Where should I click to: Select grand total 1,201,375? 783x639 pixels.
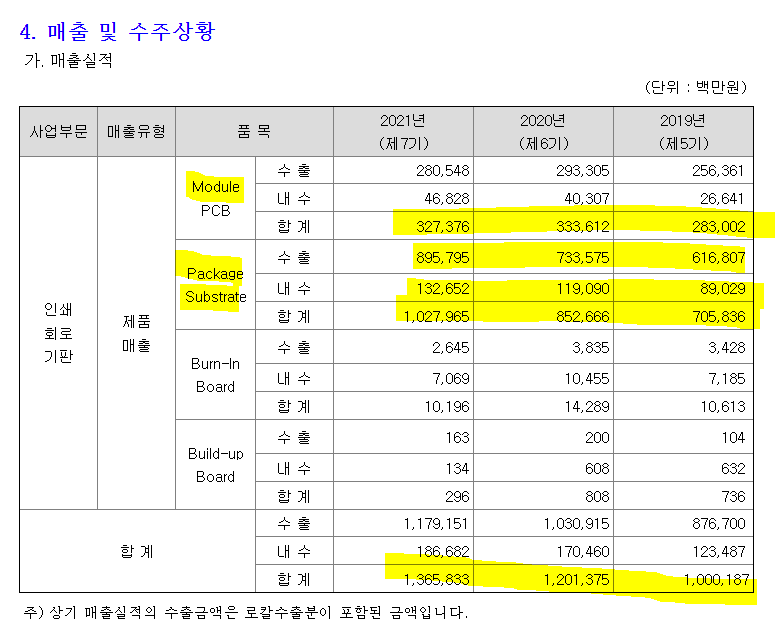pos(576,579)
